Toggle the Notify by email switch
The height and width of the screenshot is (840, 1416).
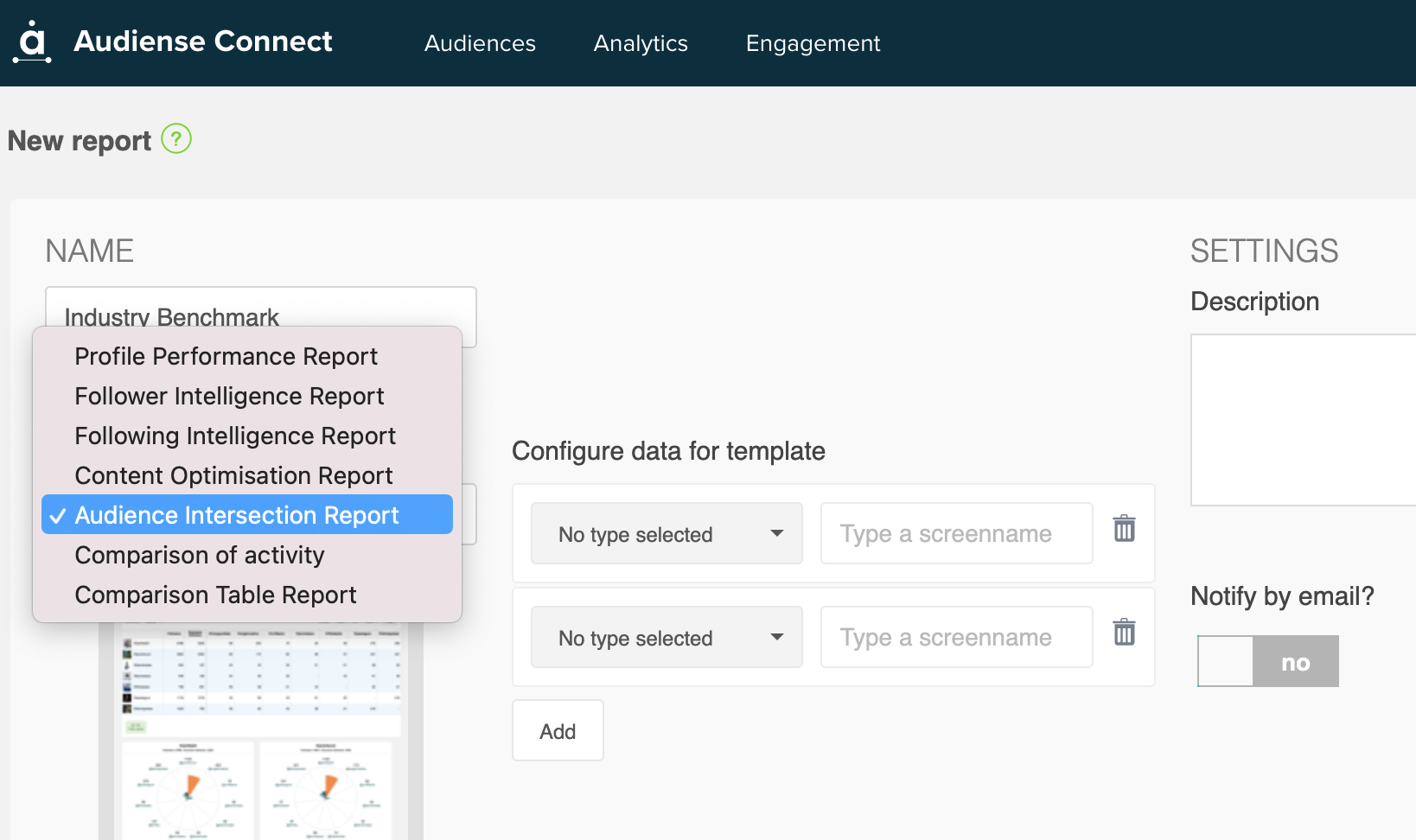1268,661
